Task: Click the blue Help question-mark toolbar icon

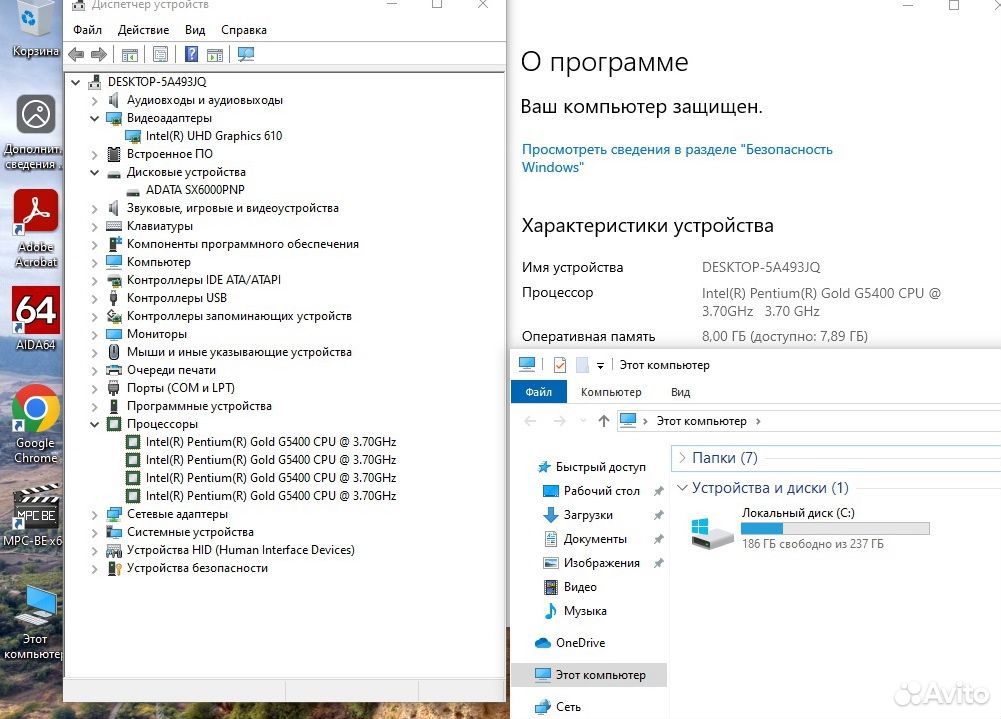Action: point(191,54)
